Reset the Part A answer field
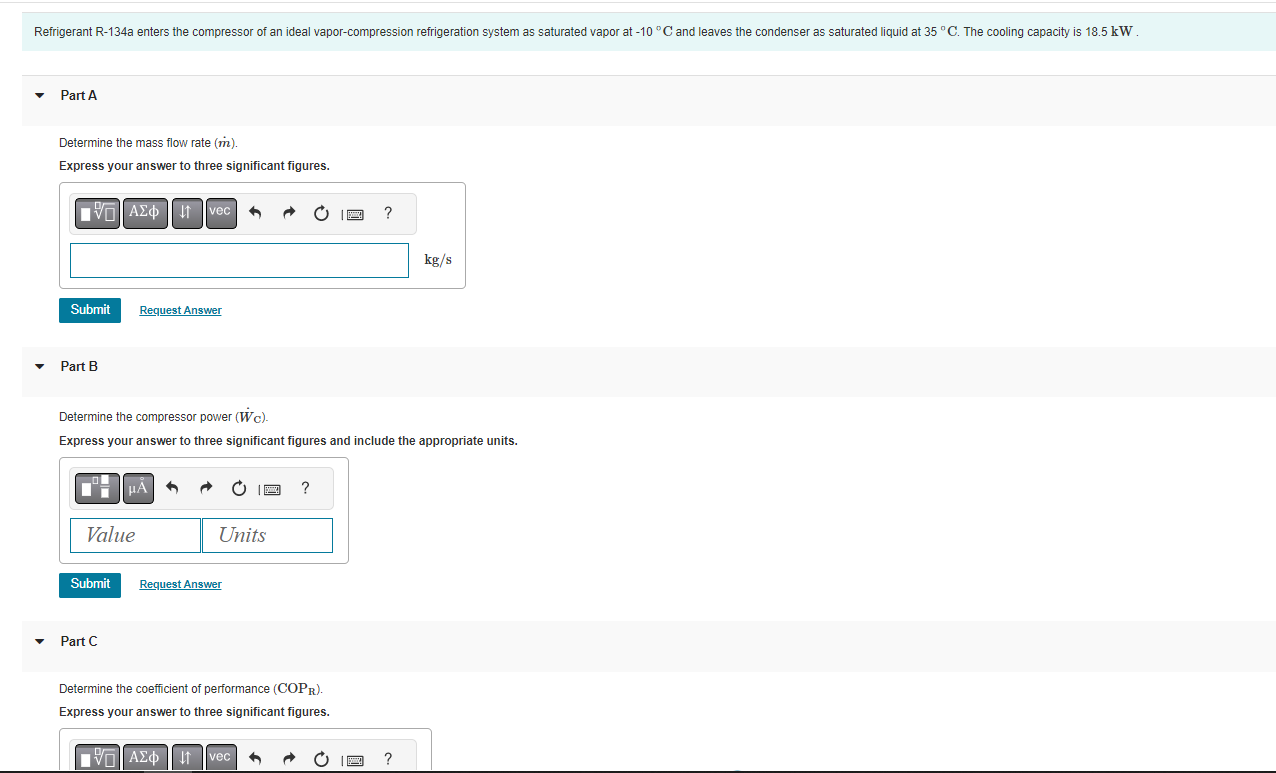 point(321,213)
